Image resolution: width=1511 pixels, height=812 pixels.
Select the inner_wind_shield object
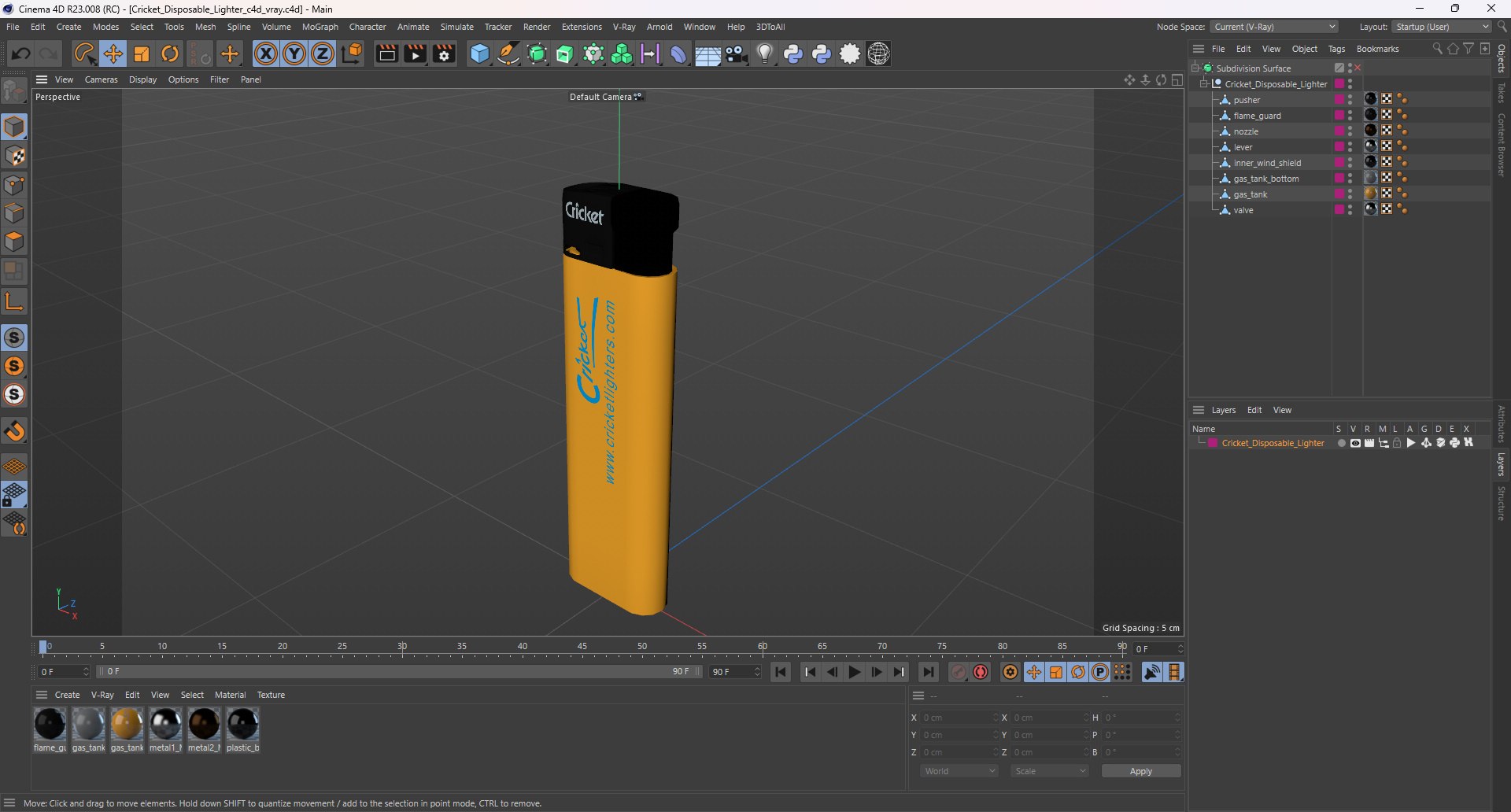1267,163
